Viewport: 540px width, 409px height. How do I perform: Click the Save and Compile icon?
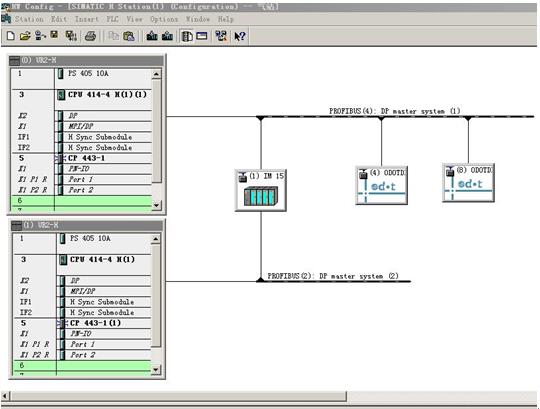(x=71, y=36)
